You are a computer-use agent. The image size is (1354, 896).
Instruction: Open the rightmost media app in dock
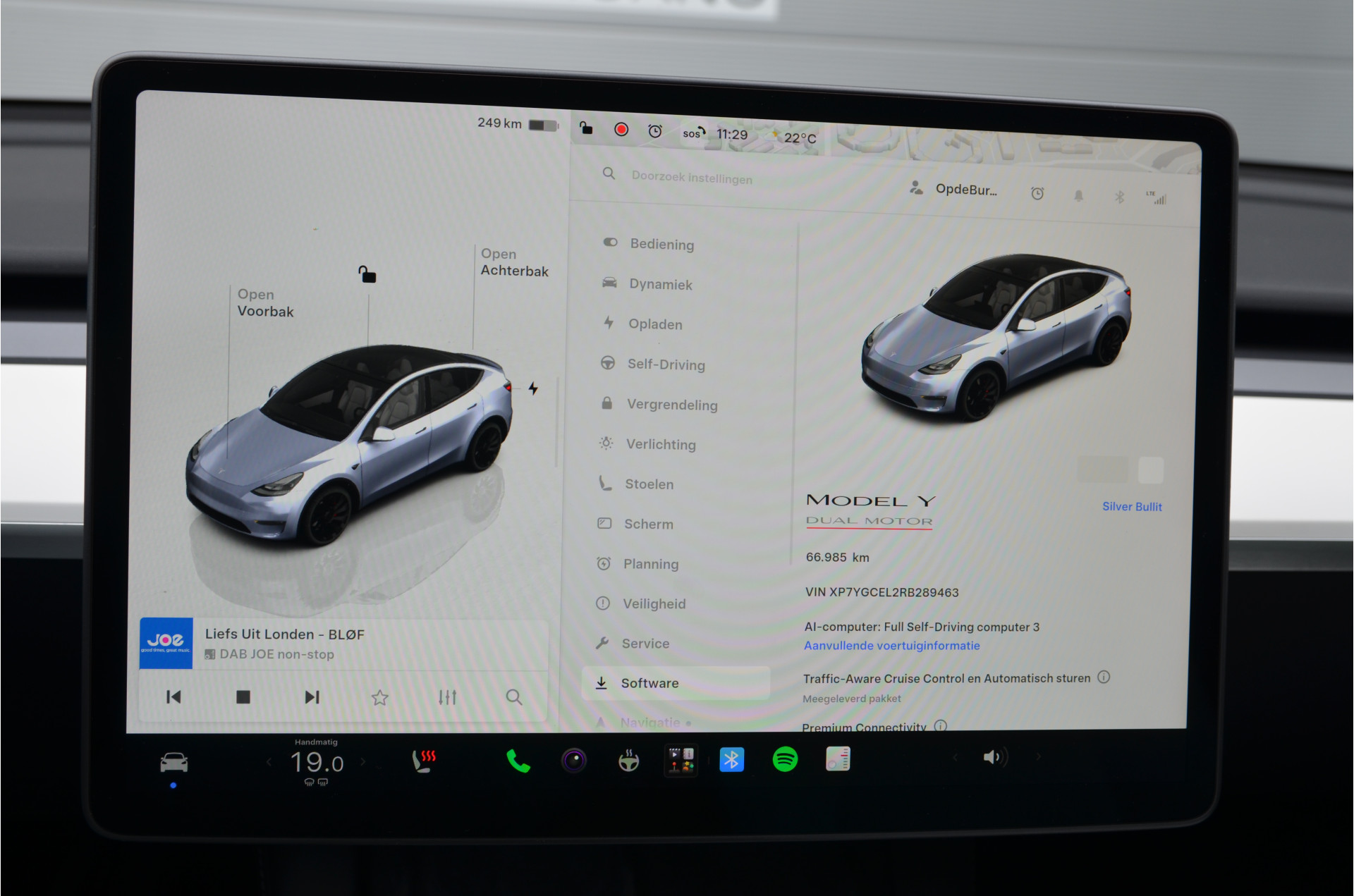click(x=838, y=759)
